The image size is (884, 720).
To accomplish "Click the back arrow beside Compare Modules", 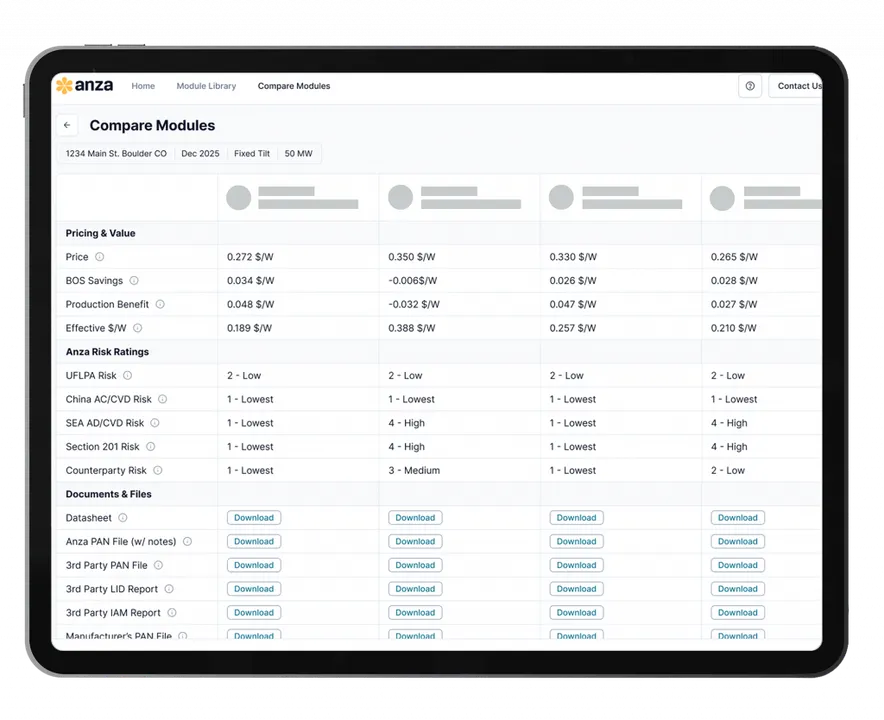I will [x=67, y=126].
